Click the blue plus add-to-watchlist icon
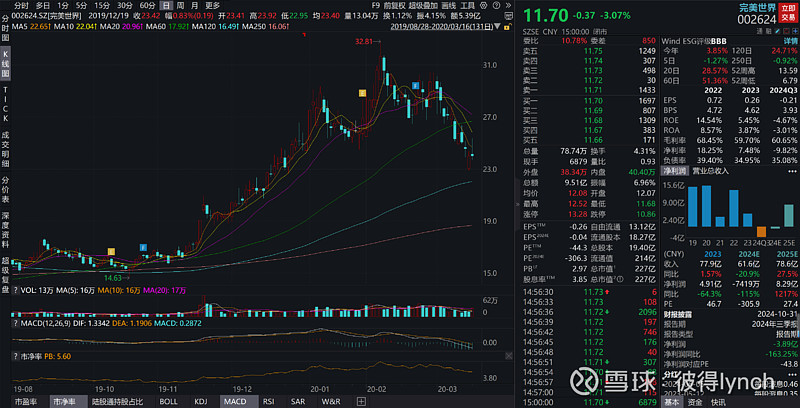800x408 pixels. point(795,32)
